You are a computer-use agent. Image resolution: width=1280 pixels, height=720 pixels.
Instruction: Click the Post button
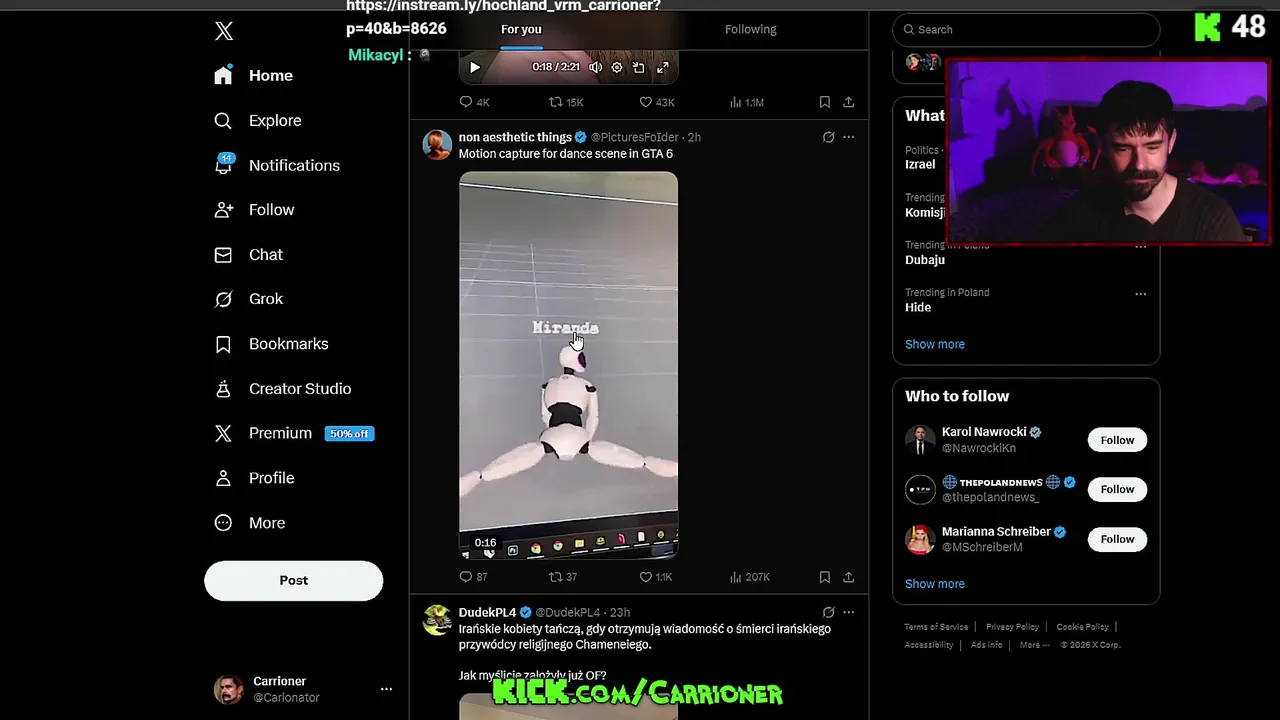(293, 580)
